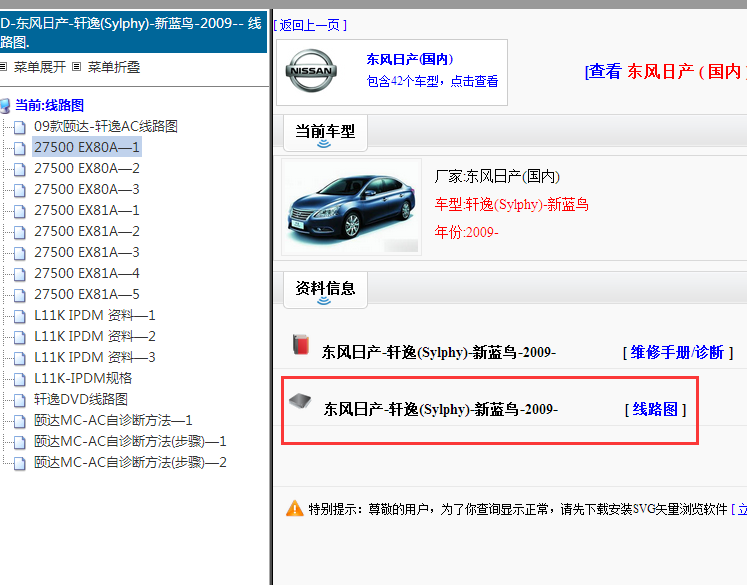Click the page icon next to 27500 EX80A—3
Screen dimensions: 747x585
tap(20, 190)
